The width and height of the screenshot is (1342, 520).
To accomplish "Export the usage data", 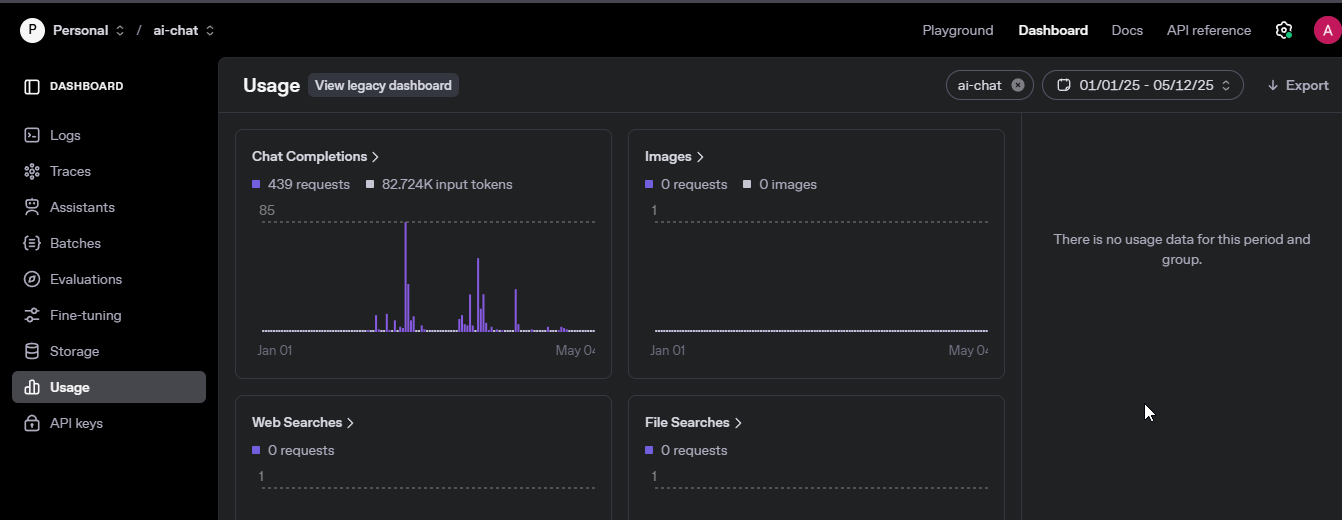I will [1297, 85].
